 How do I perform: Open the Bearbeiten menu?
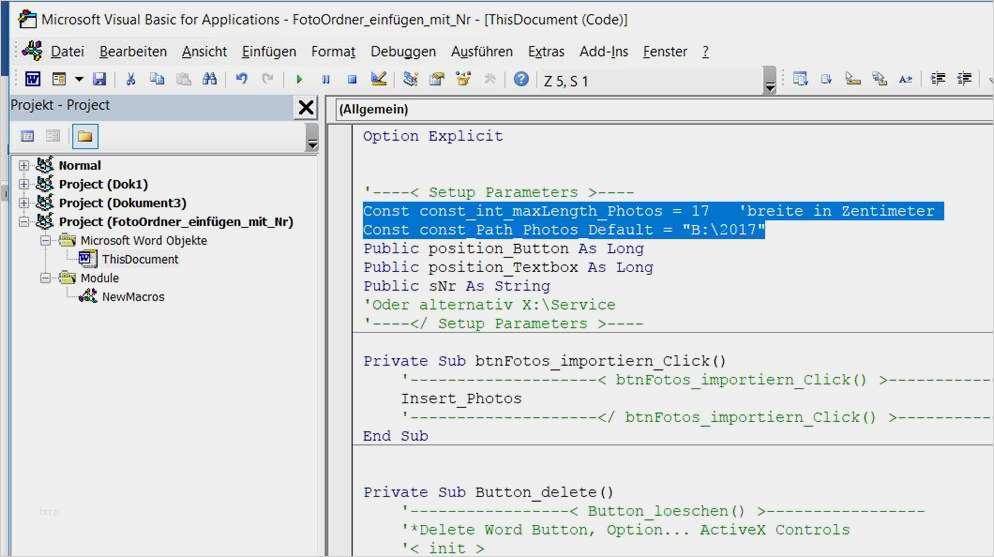pyautogui.click(x=133, y=51)
